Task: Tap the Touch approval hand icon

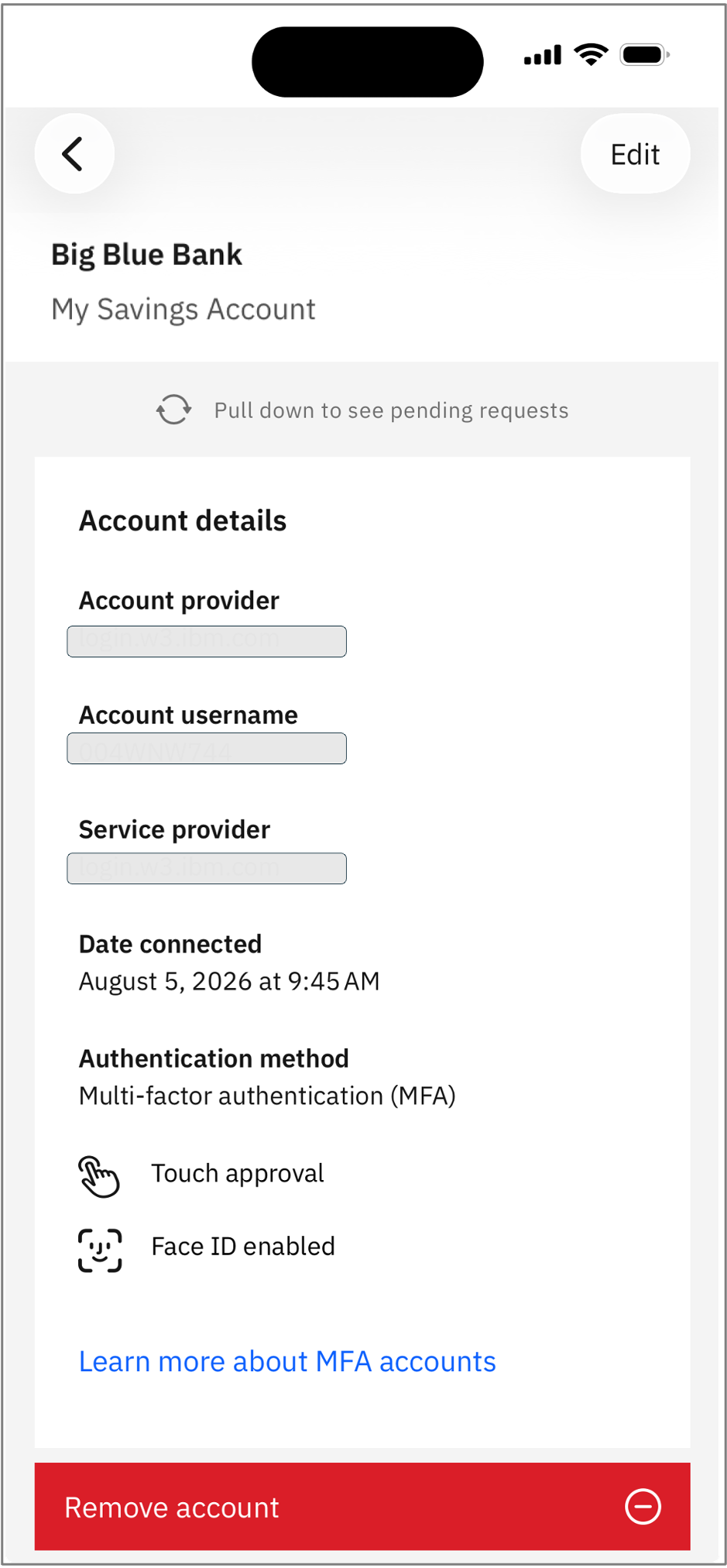Action: tap(99, 1176)
